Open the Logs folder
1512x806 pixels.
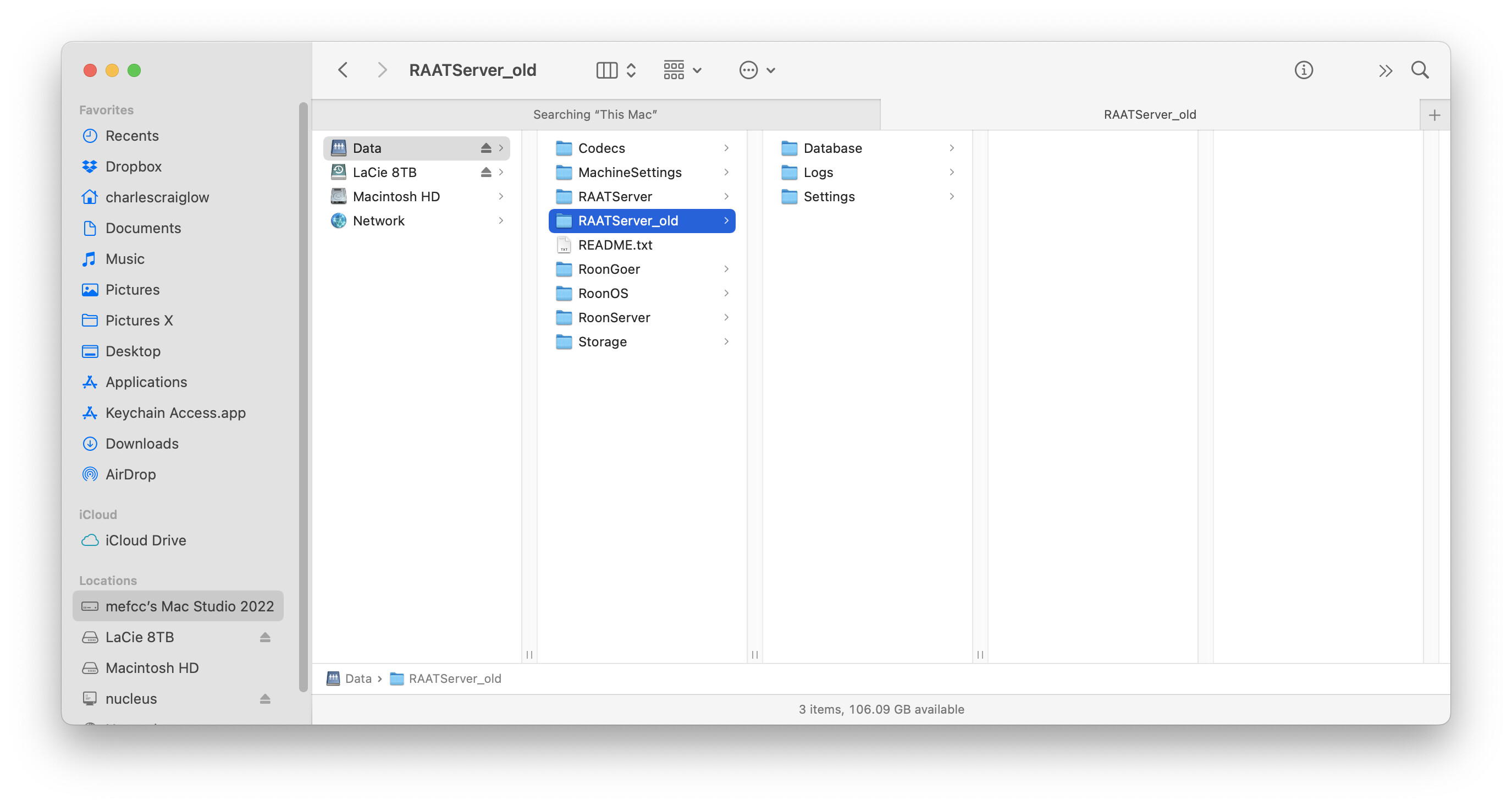[867, 172]
